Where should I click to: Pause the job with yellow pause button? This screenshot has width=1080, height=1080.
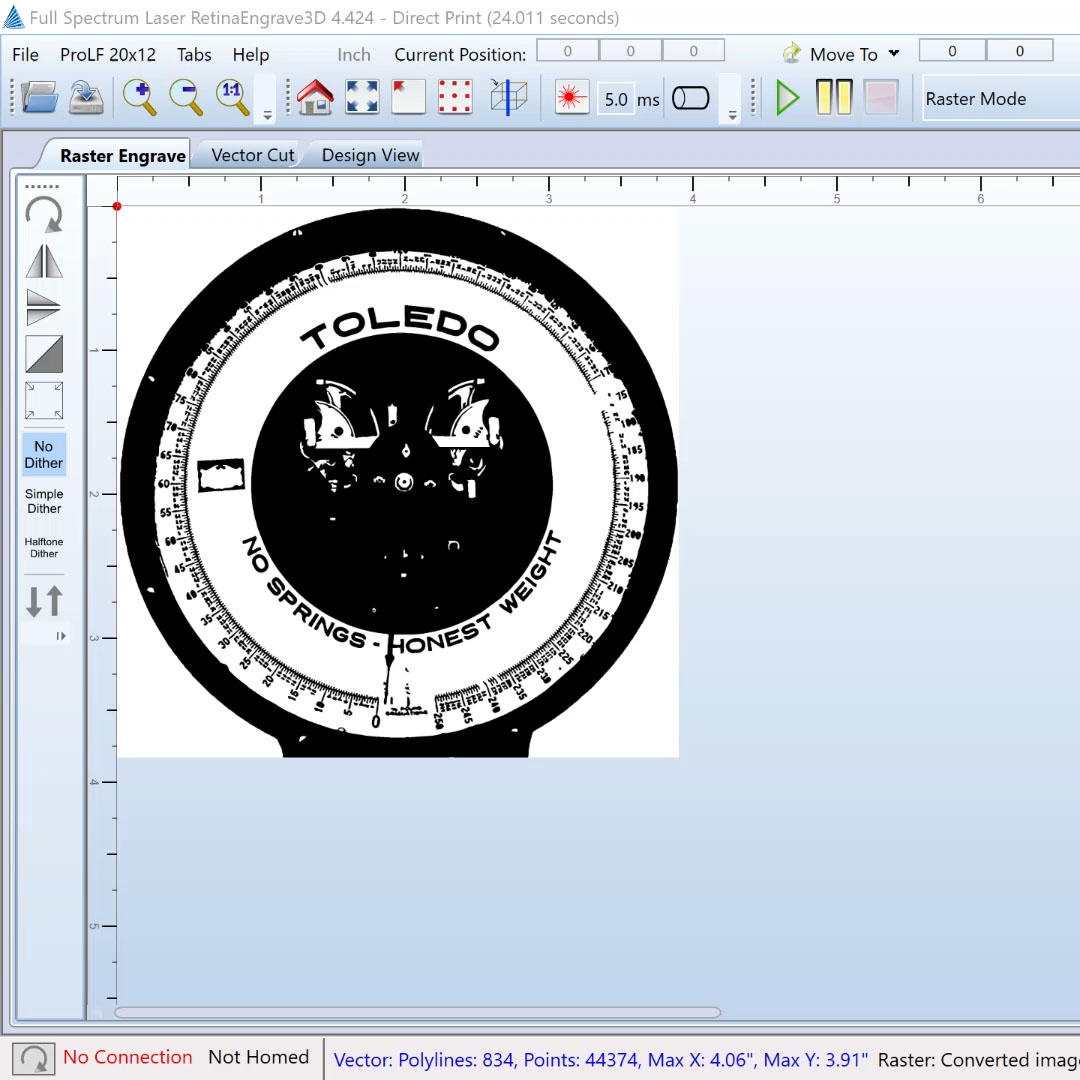(834, 98)
